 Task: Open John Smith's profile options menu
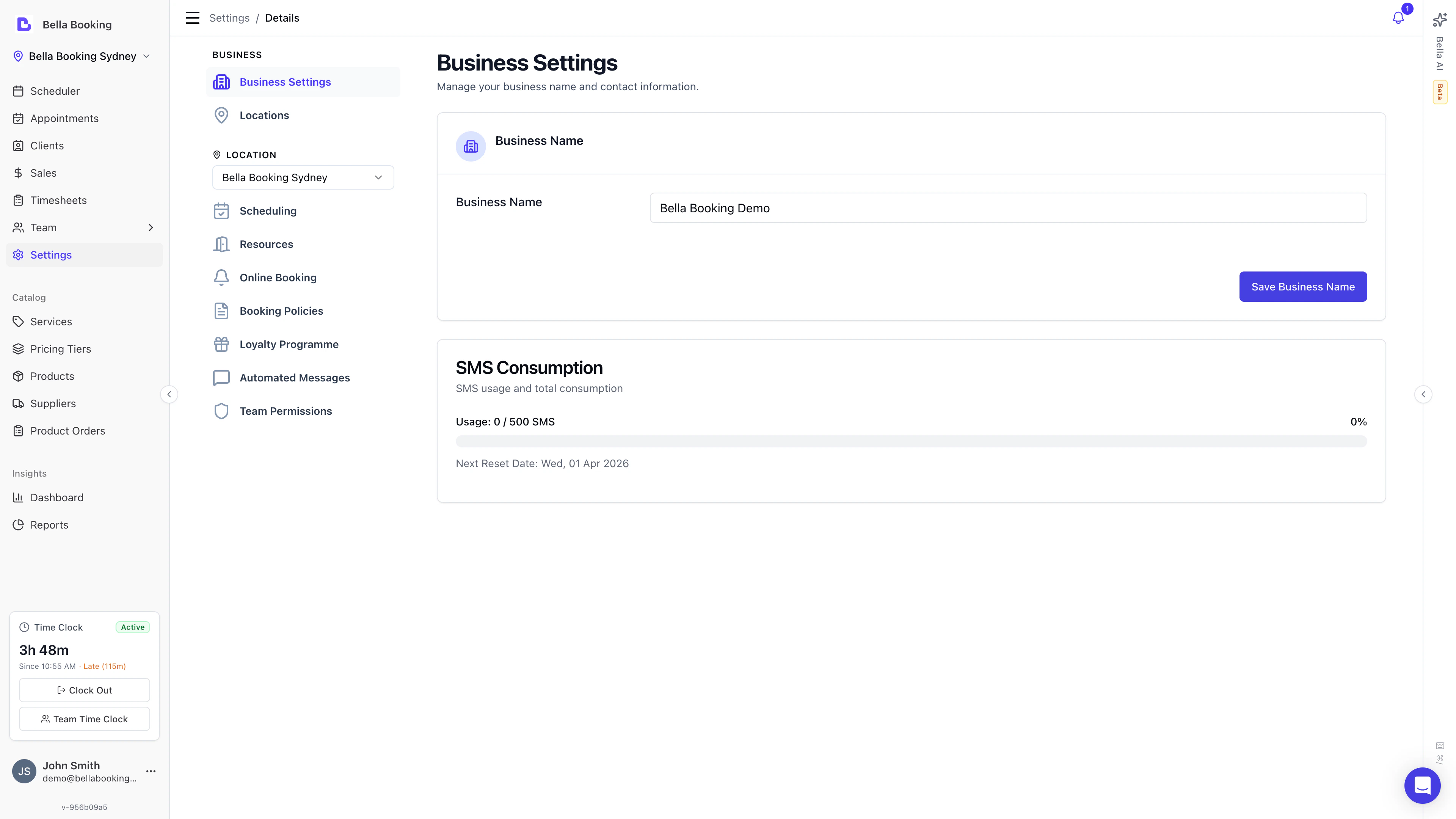151,771
